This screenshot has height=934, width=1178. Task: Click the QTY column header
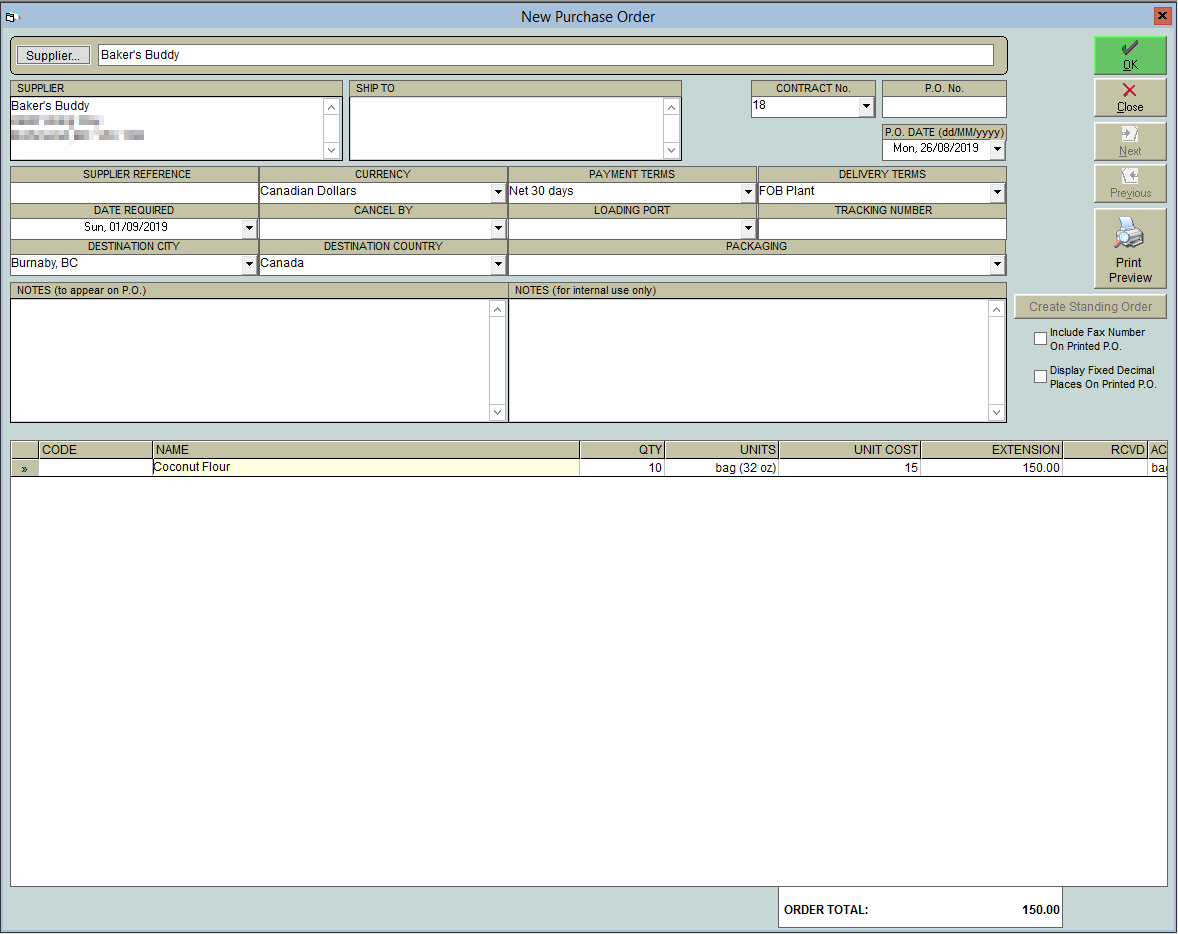tap(622, 449)
